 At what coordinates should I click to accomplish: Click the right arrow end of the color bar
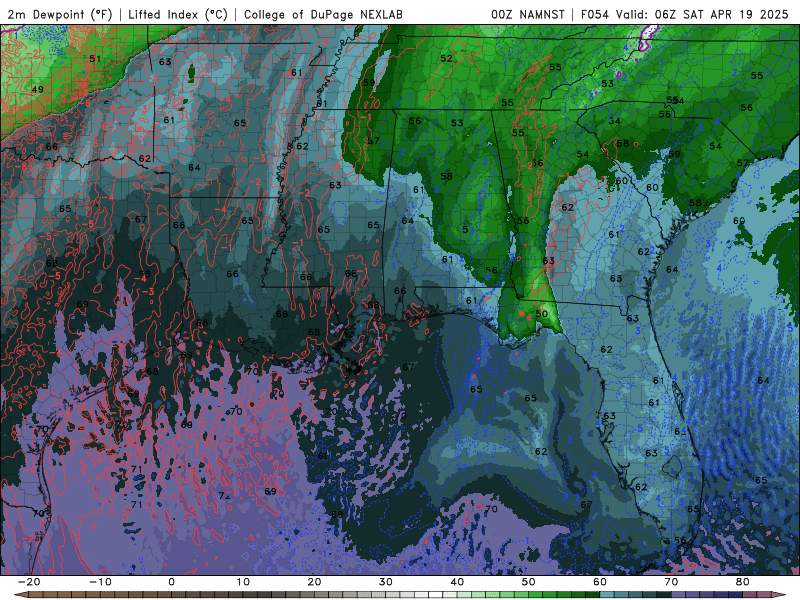779,595
